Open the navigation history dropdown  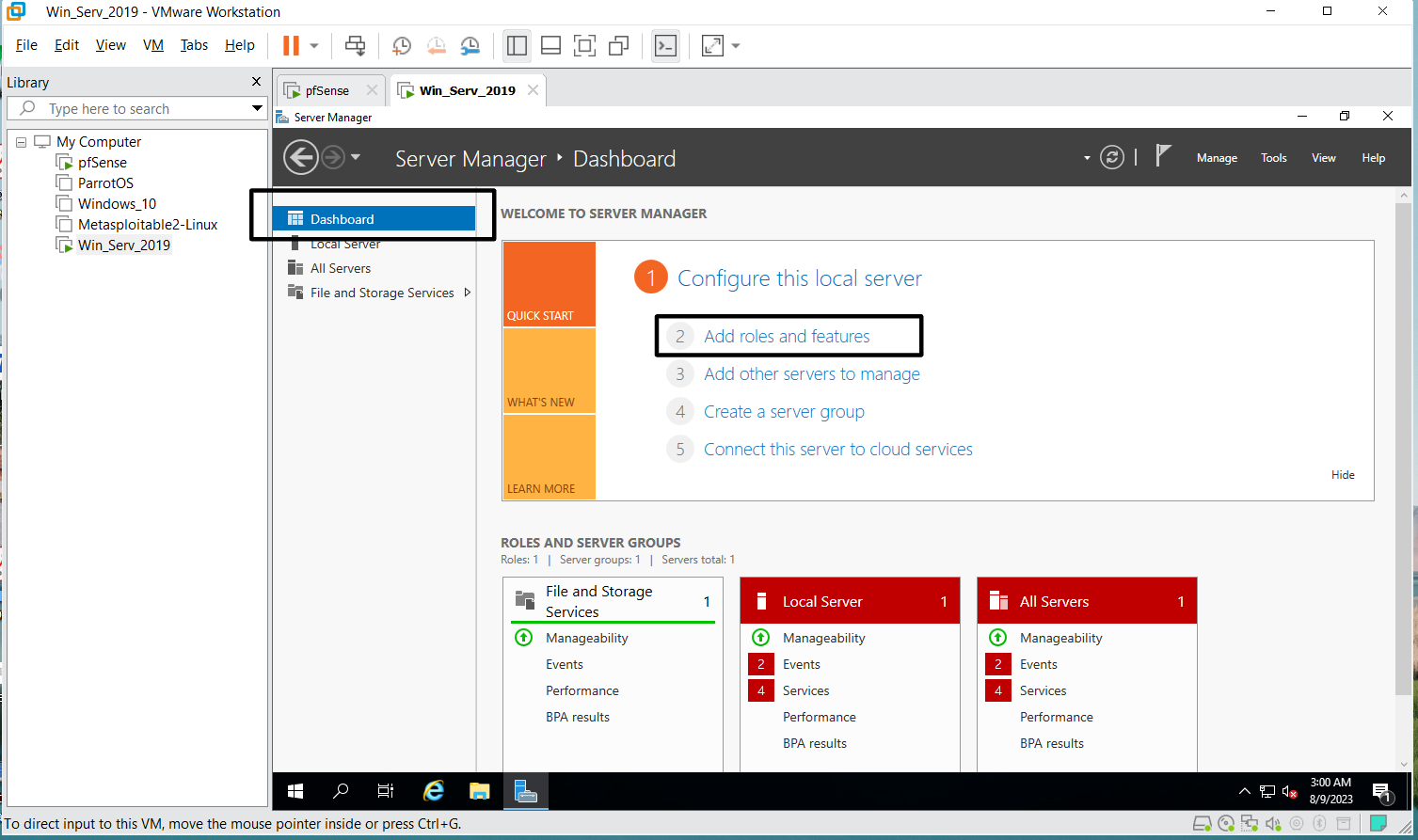pyautogui.click(x=356, y=158)
